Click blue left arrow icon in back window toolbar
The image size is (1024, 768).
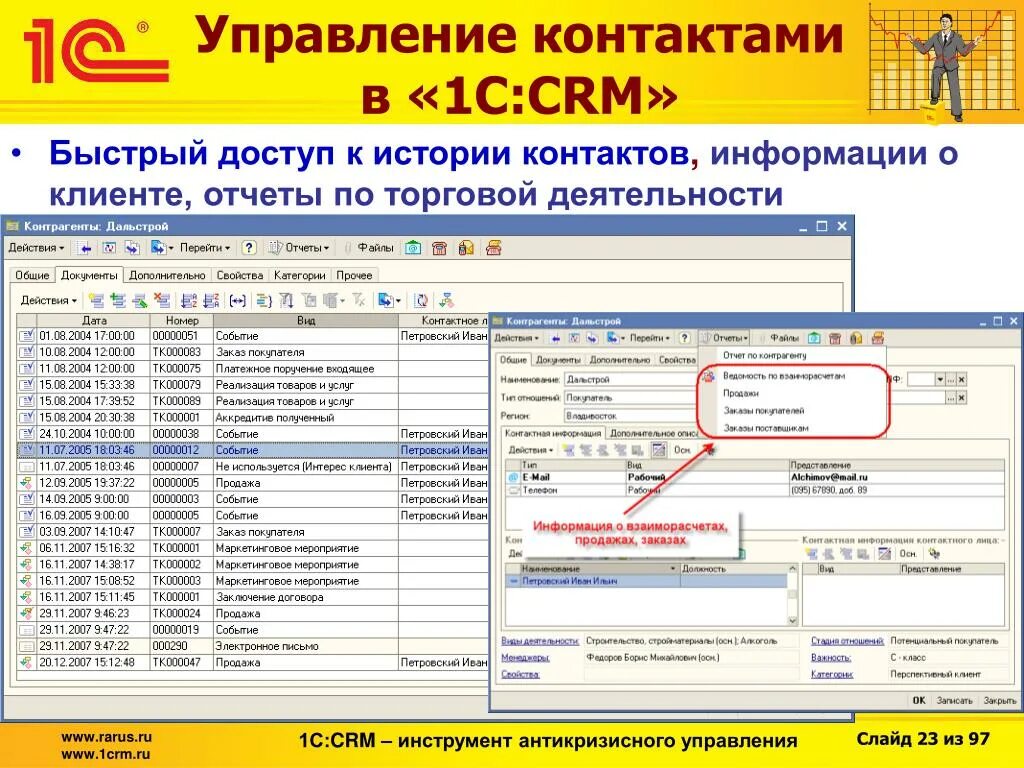tap(84, 248)
